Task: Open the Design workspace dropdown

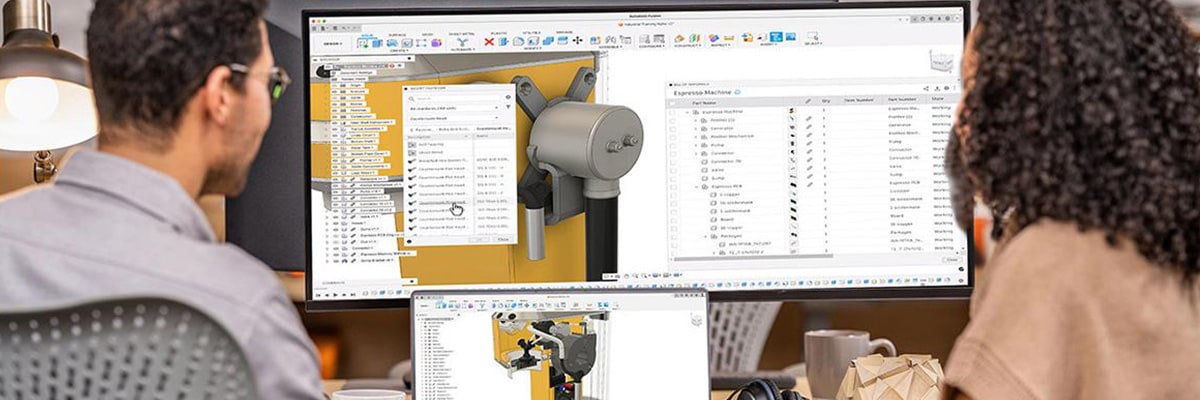Action: [x=331, y=43]
